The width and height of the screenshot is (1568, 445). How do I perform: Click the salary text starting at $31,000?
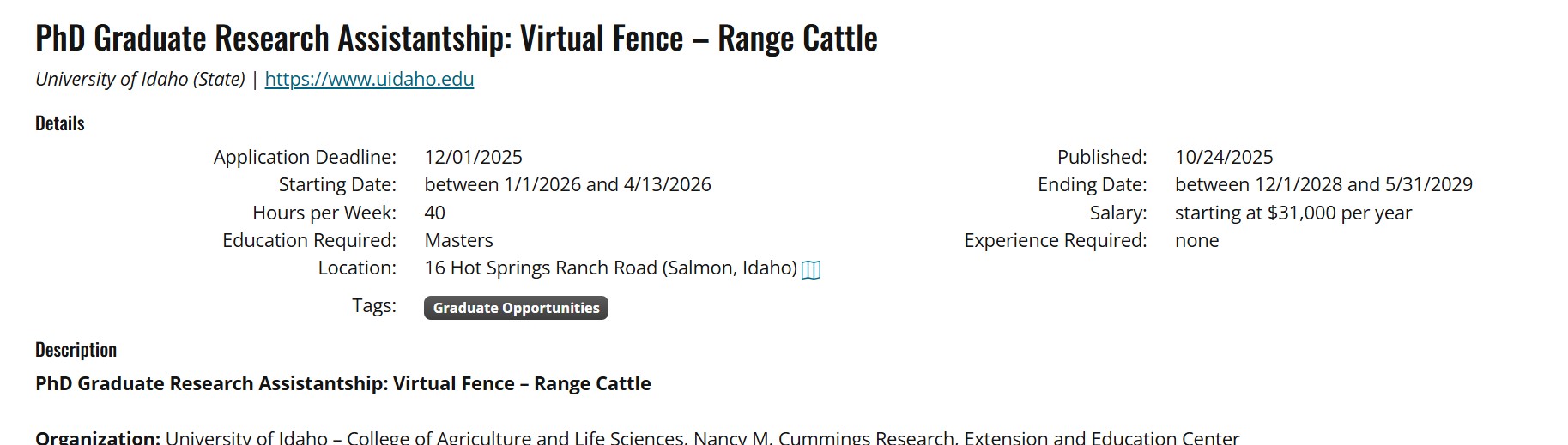click(x=1293, y=213)
